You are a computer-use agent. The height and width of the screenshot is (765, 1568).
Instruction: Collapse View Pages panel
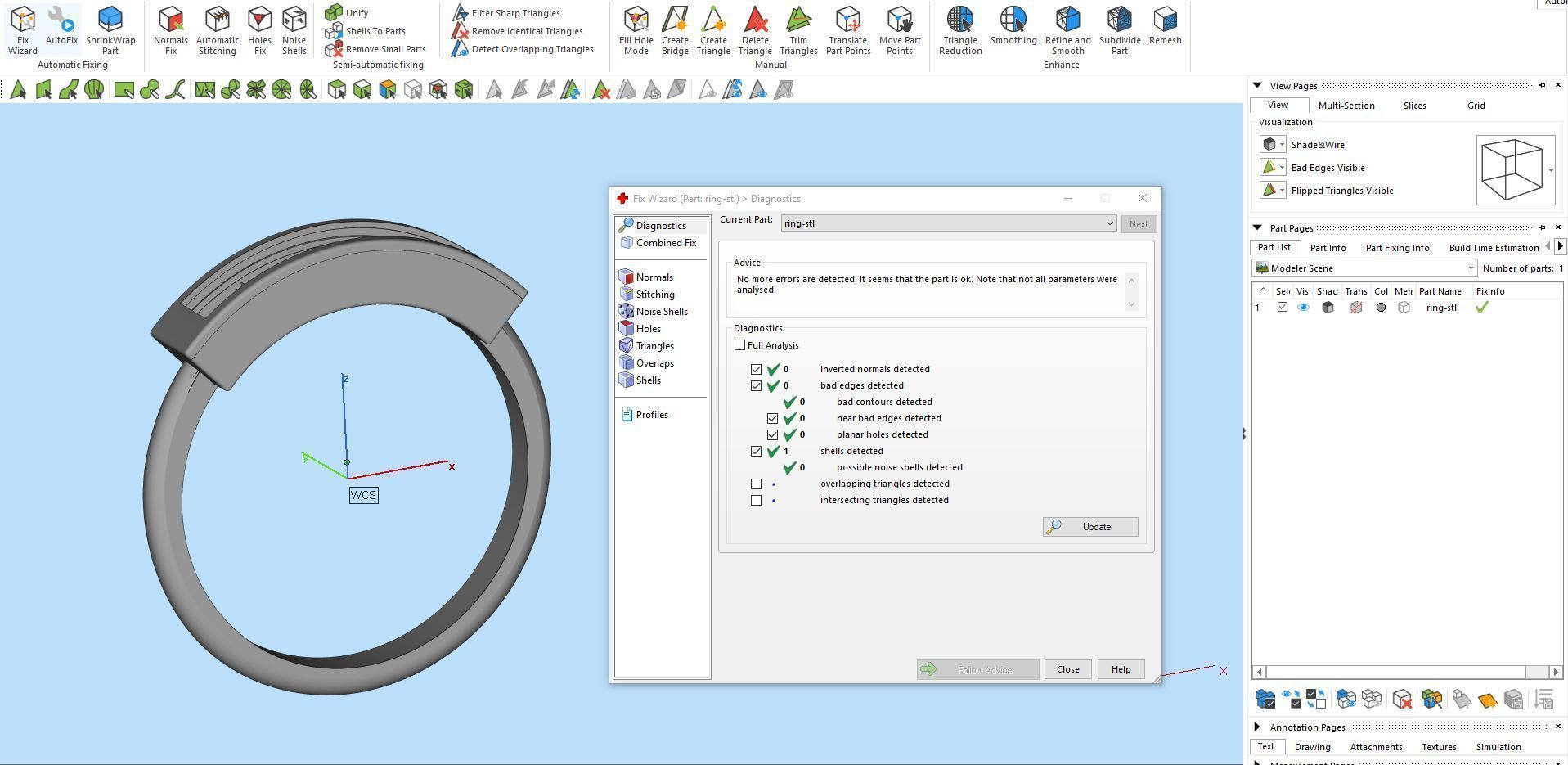[x=1257, y=85]
